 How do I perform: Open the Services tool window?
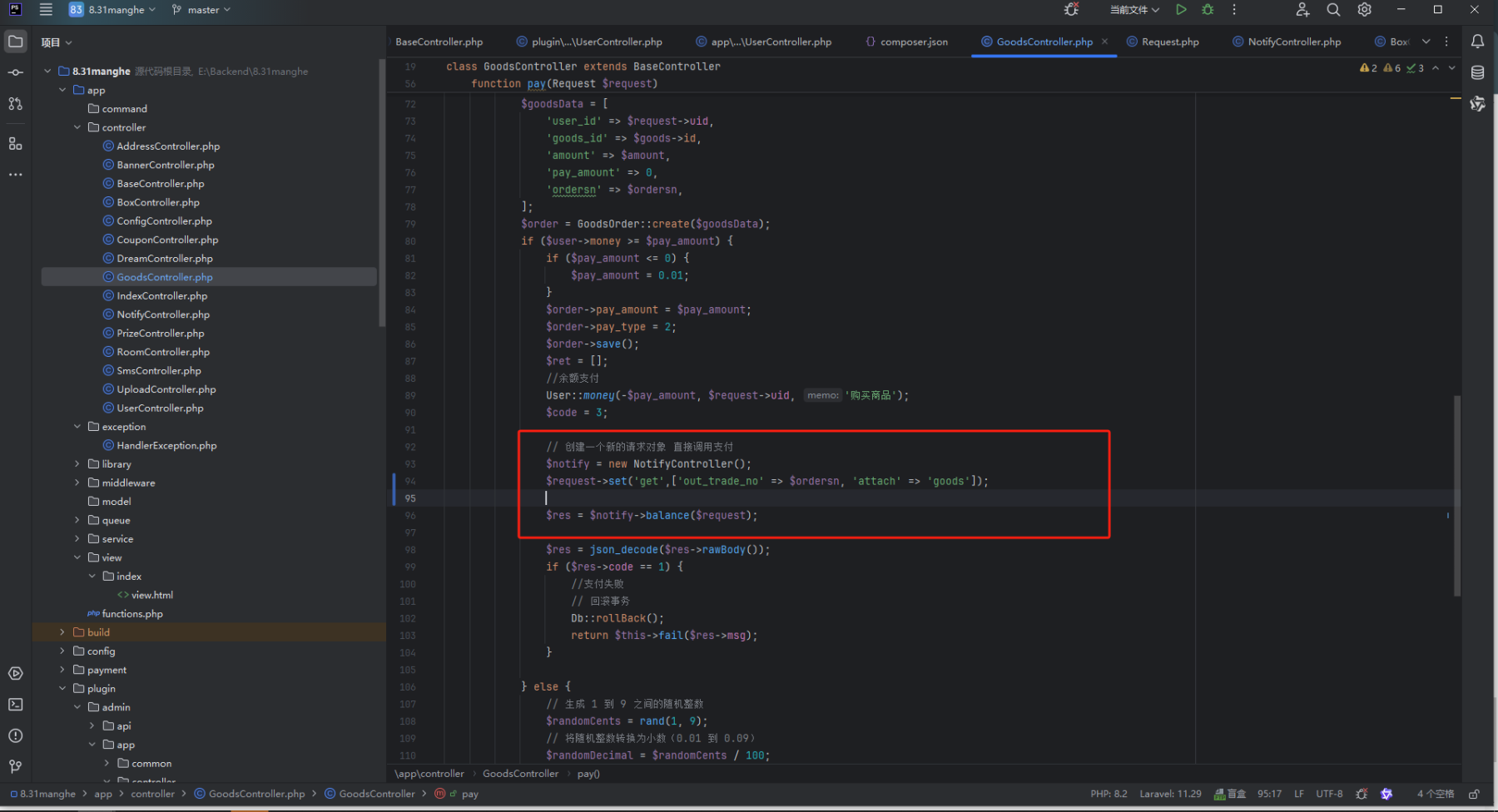tap(16, 673)
